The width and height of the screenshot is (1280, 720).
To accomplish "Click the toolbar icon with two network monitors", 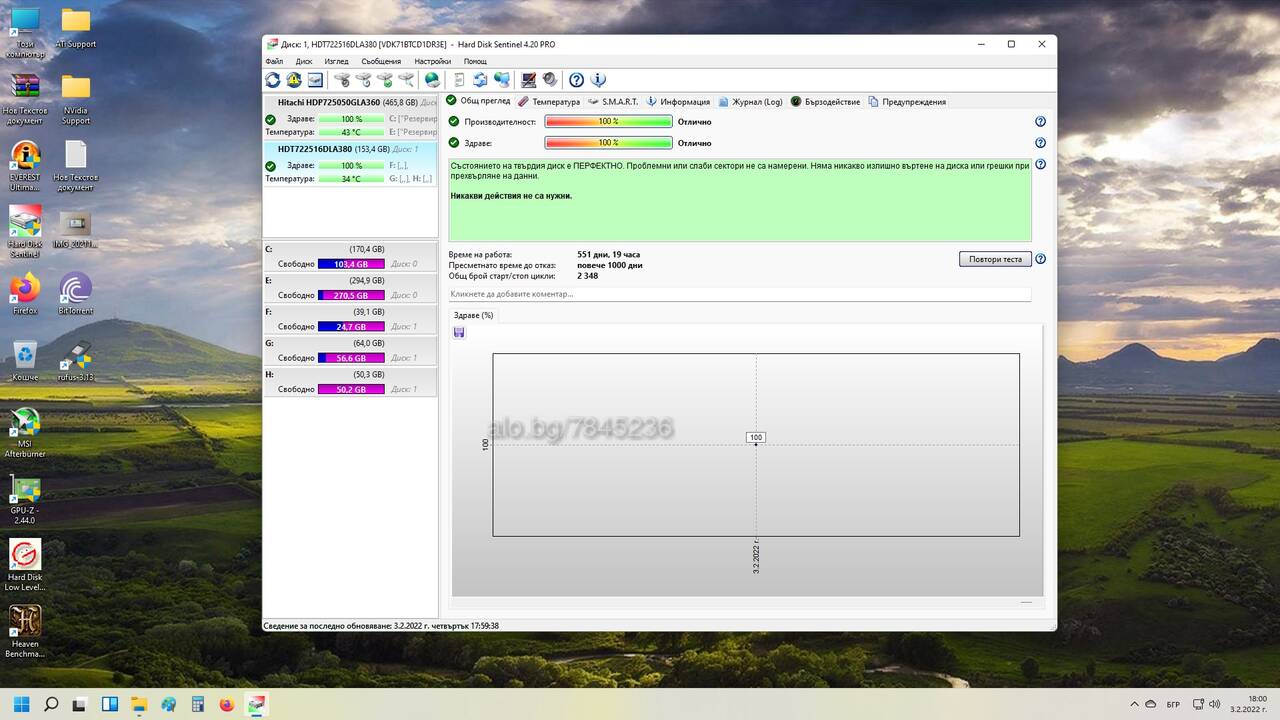I will coord(501,80).
